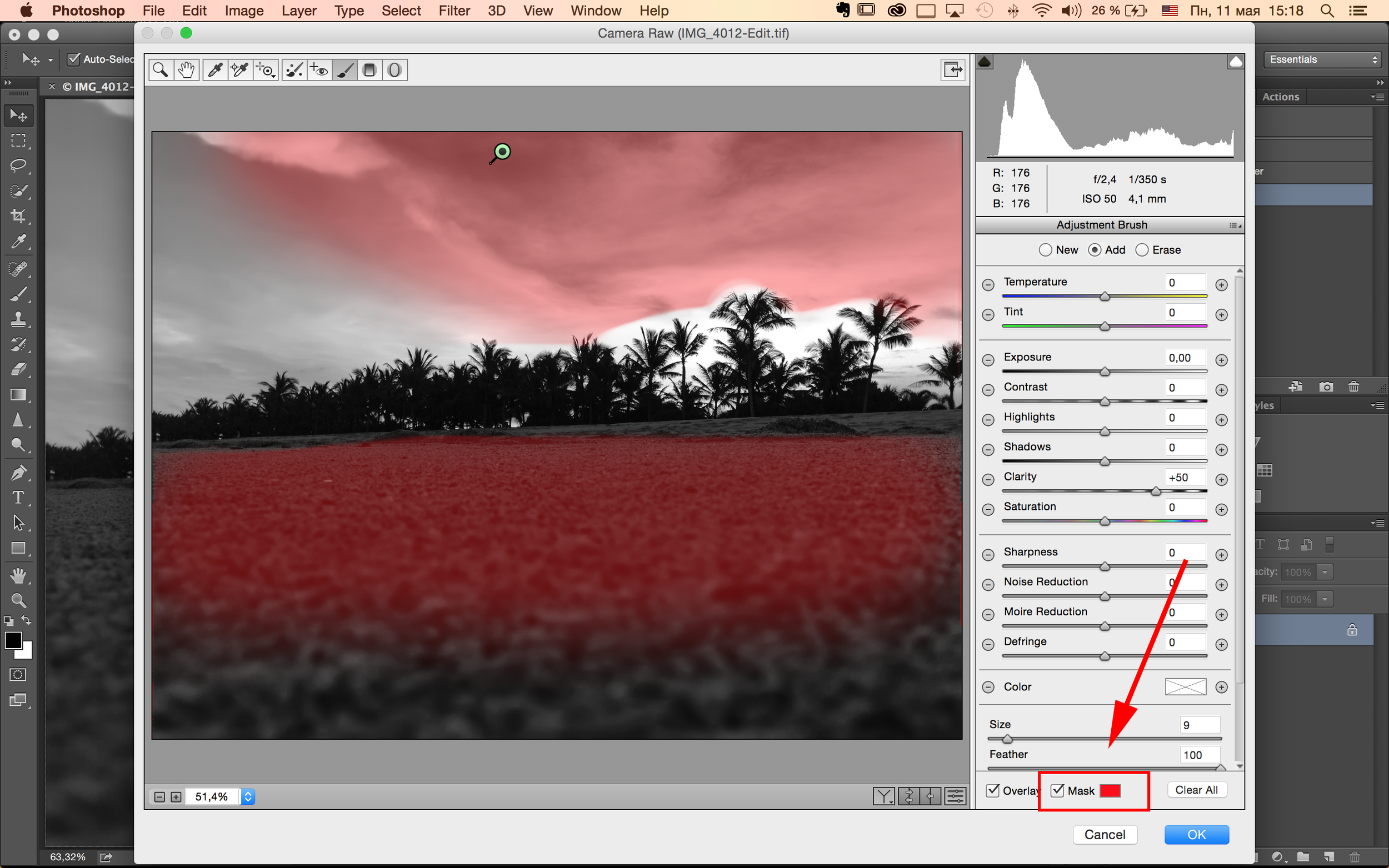Click the Clarity slider handle

1155,491
